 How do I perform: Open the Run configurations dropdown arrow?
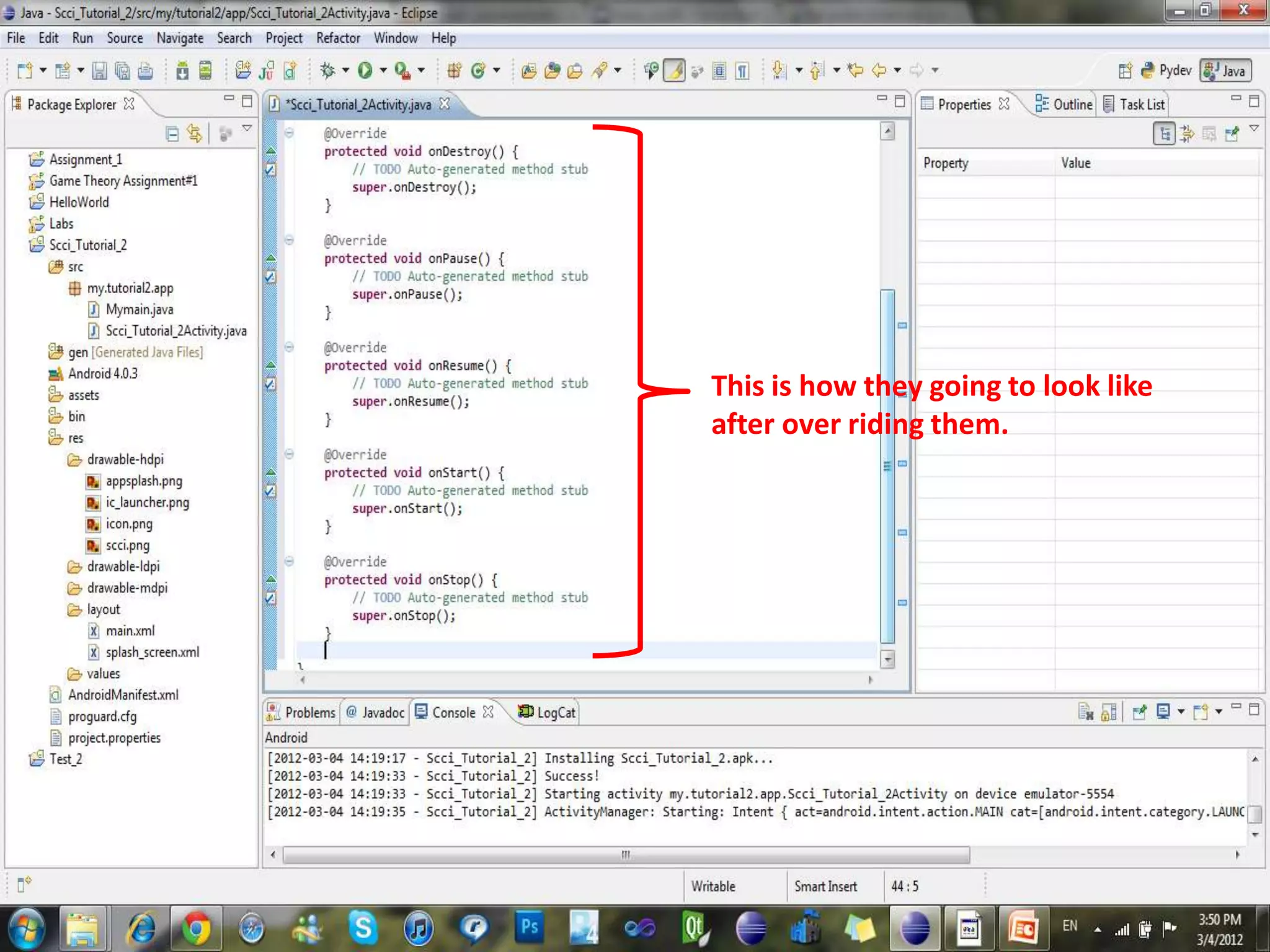(x=383, y=71)
